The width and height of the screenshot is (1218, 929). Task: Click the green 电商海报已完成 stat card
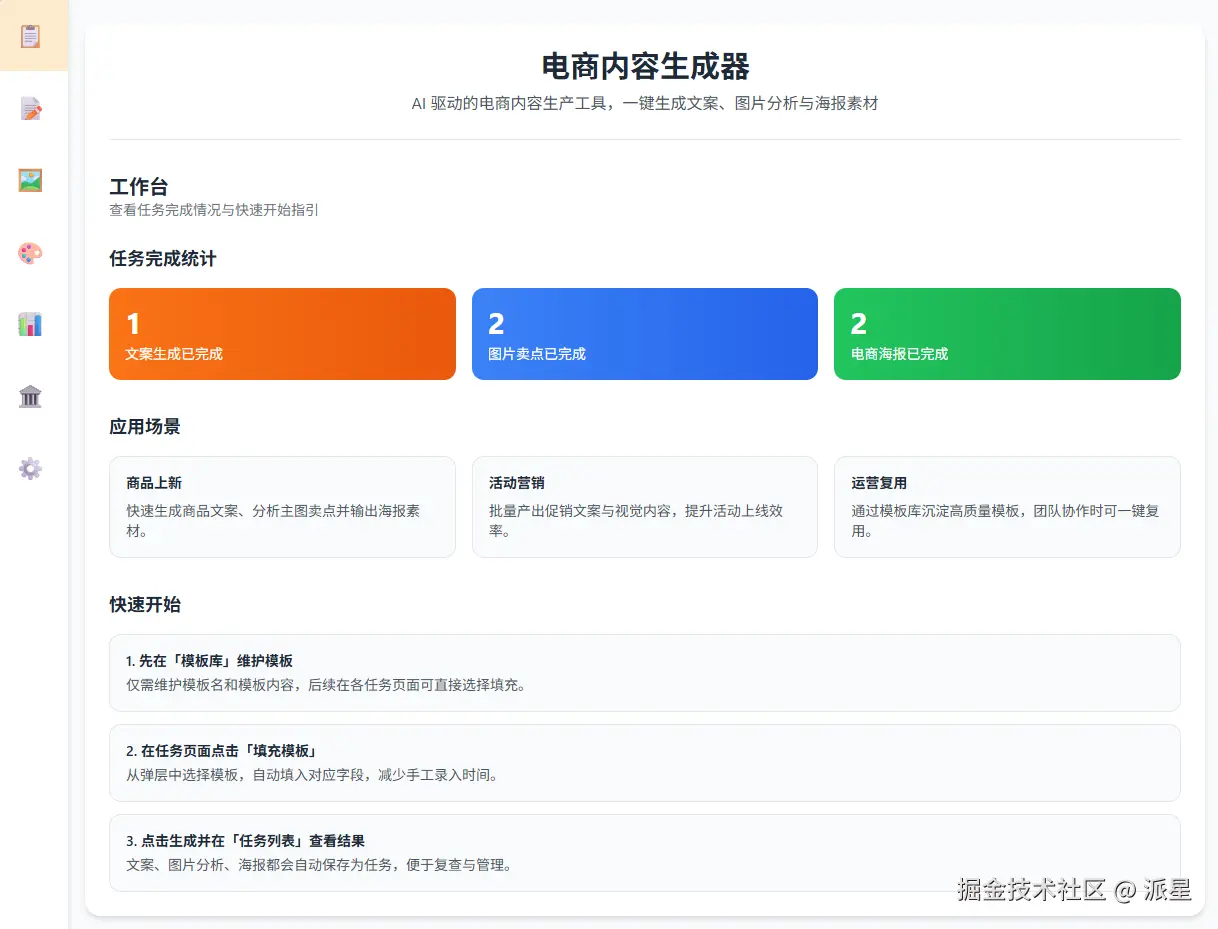(1007, 334)
